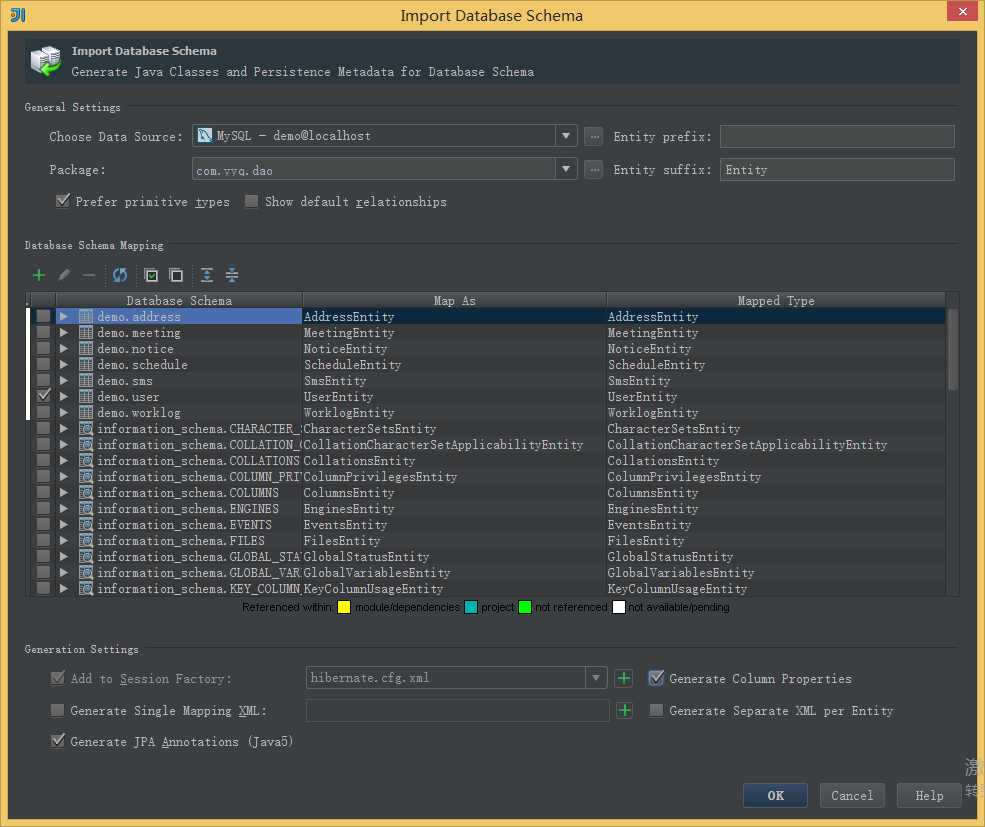Select GlobalVariablesEntity in Map As column
Viewport: 985px width, 827px height.
[x=454, y=572]
